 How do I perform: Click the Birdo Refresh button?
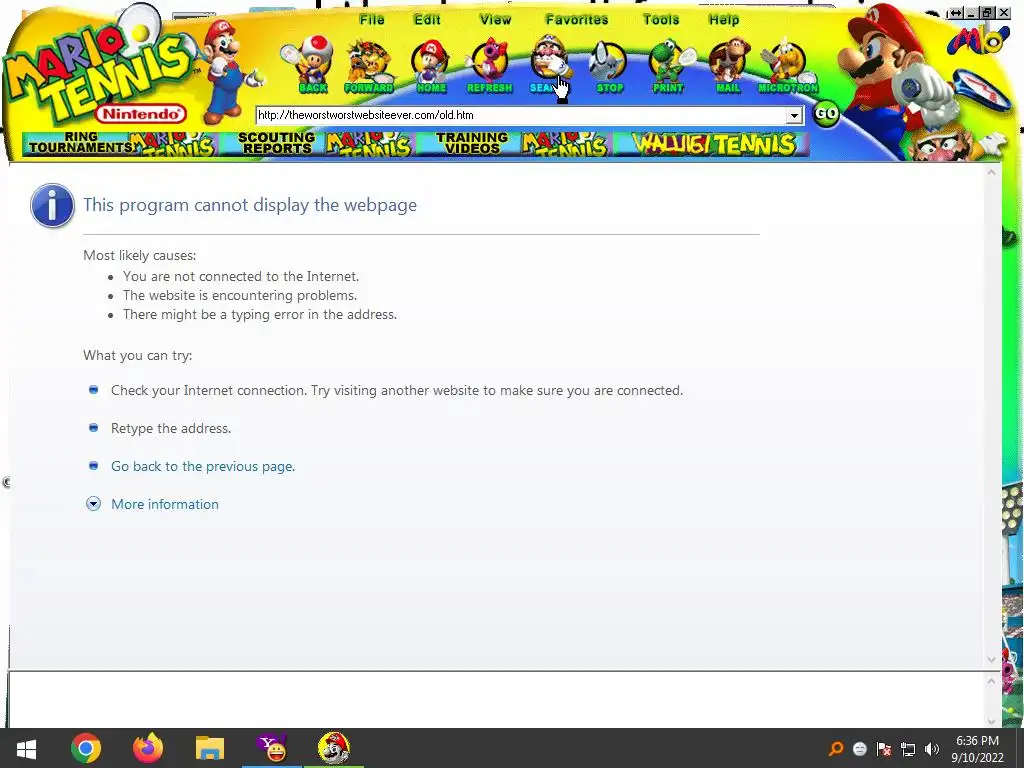click(x=489, y=65)
